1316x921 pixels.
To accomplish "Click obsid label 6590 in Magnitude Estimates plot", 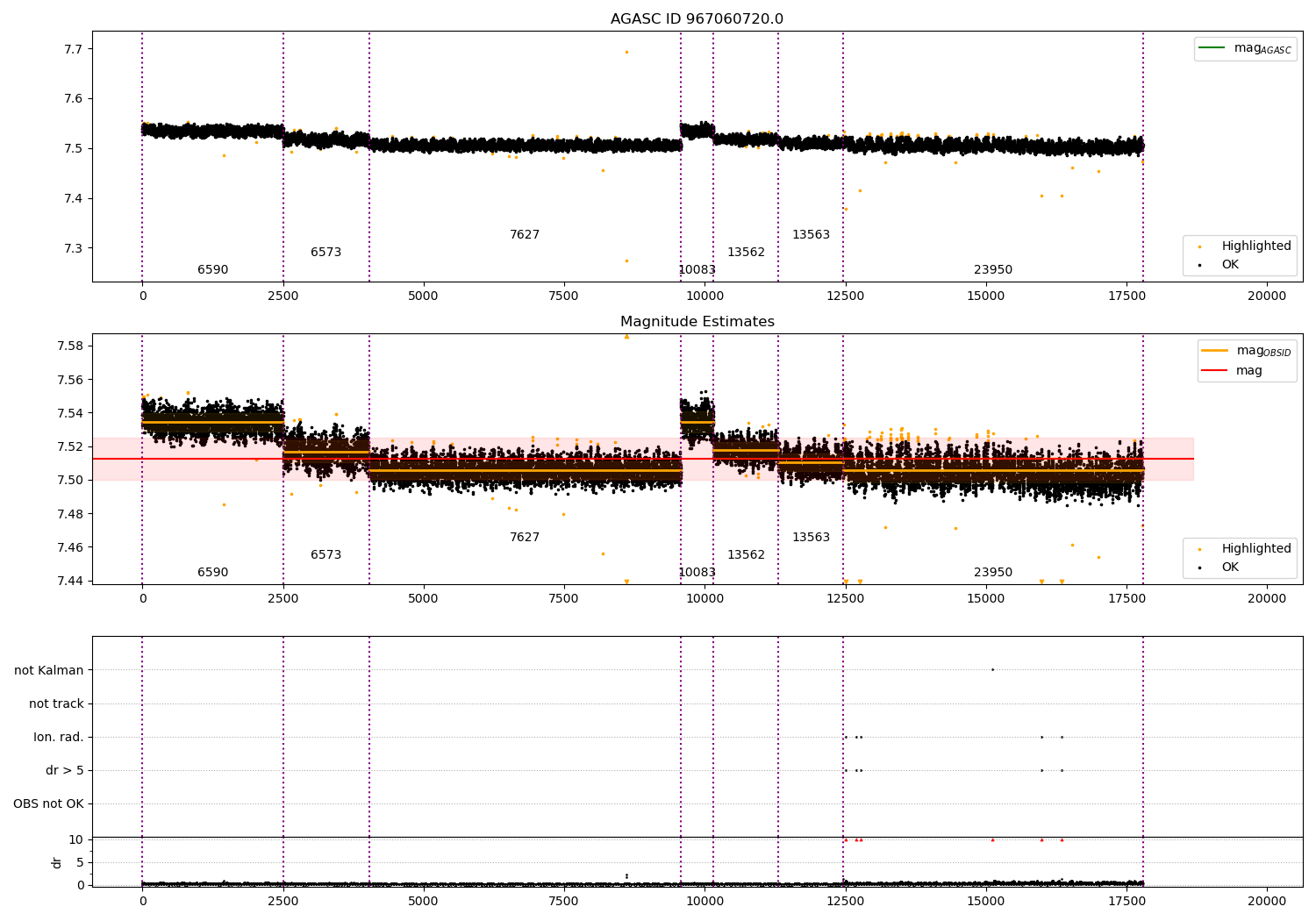I will [212, 573].
